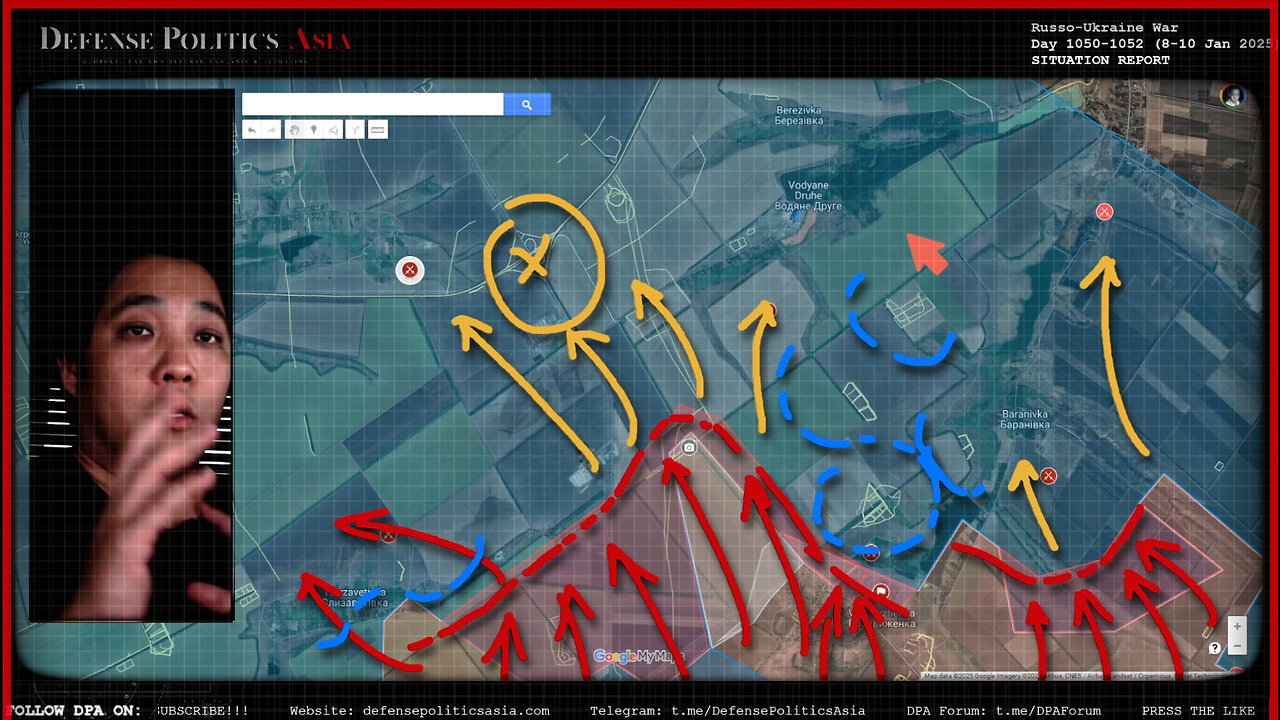Click the blue map search button
The width and height of the screenshot is (1280, 720).
(x=527, y=104)
